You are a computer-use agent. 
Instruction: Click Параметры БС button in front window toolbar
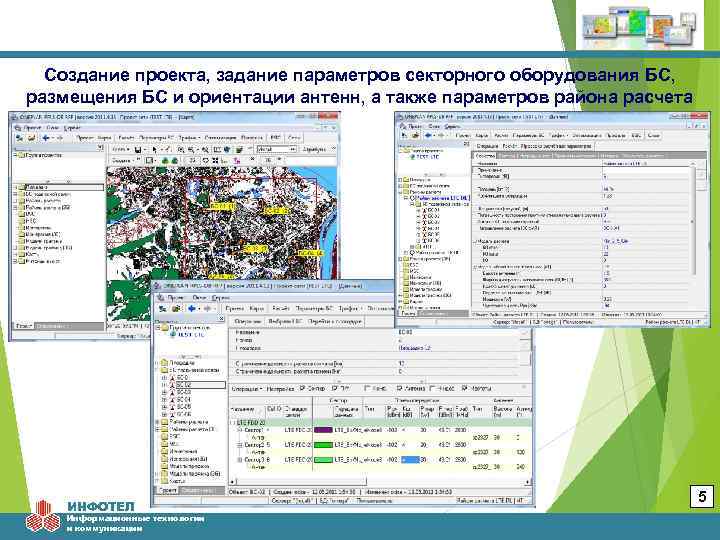click(315, 309)
